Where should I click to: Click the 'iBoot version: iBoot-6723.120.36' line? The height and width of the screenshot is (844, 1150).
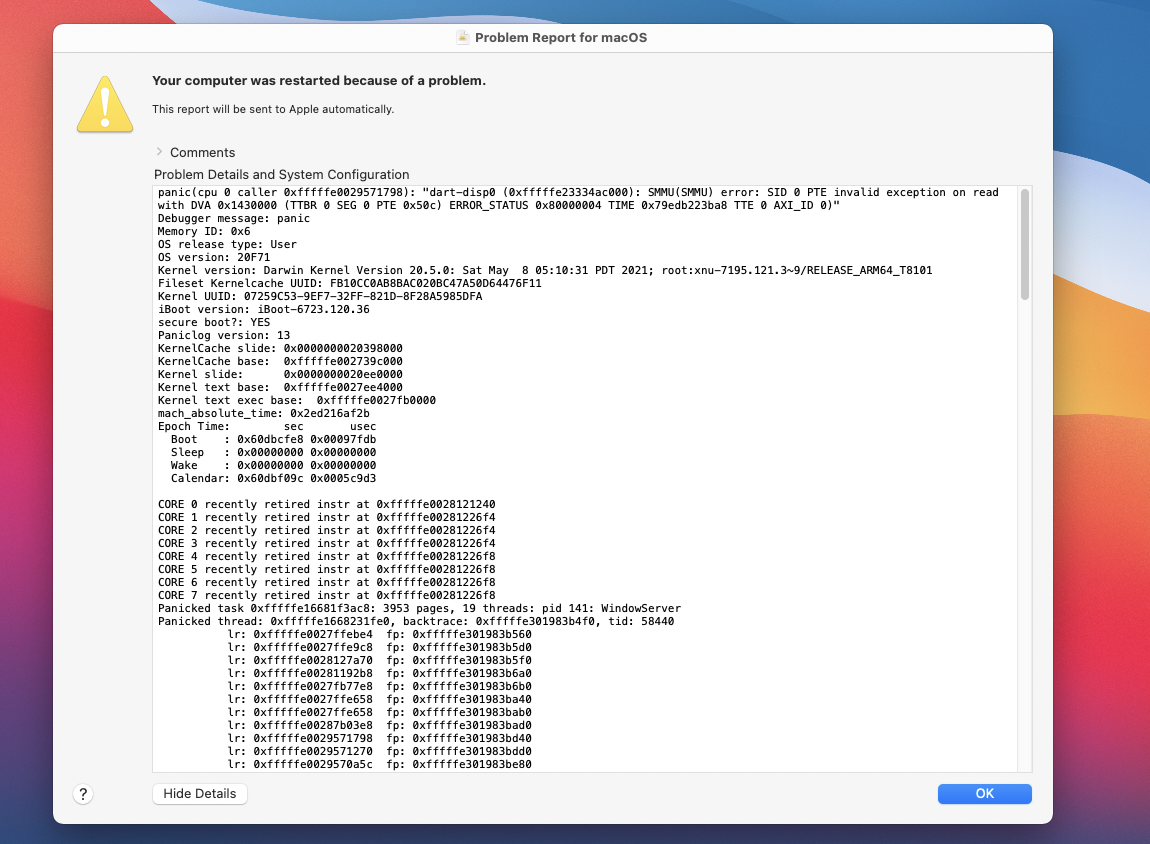pos(264,309)
